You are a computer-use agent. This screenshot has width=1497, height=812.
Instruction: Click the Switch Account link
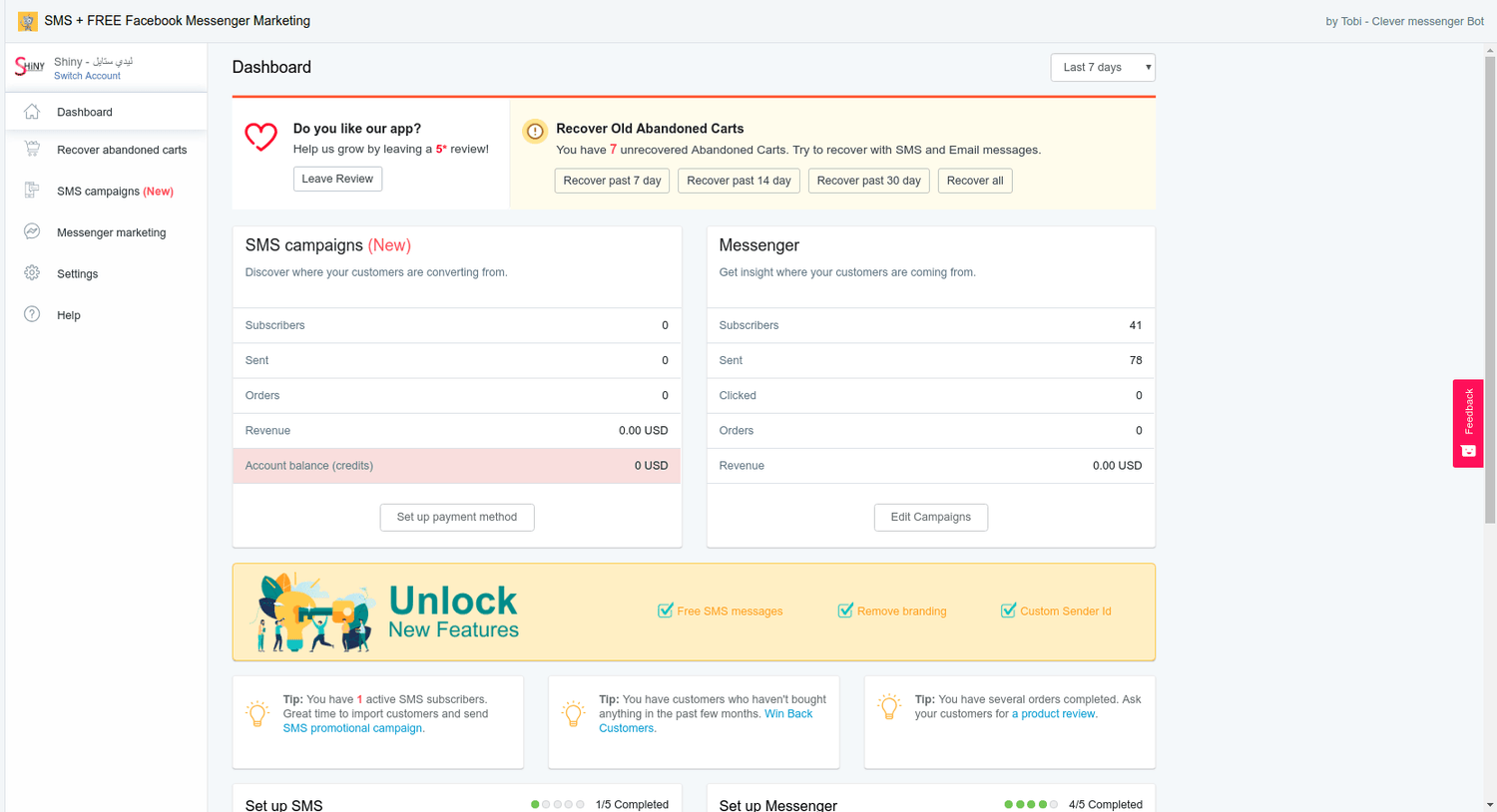pos(87,76)
